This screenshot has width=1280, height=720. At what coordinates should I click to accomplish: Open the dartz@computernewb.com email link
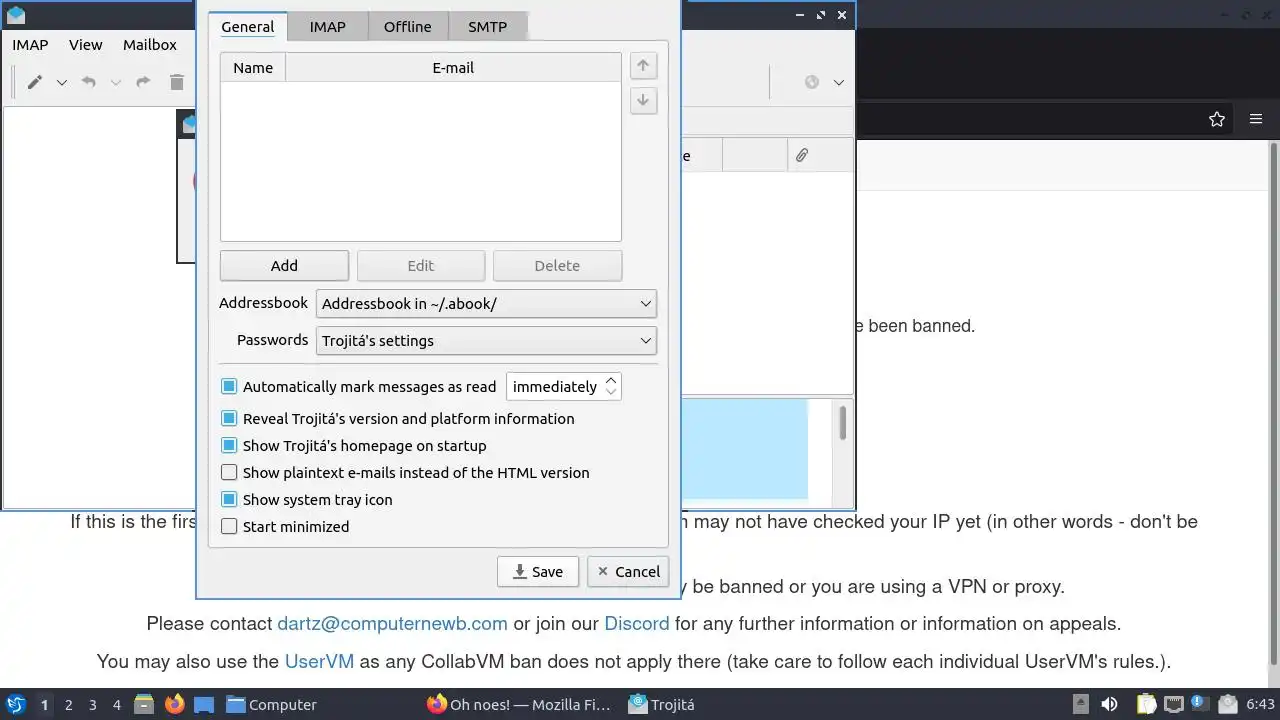[x=392, y=624]
